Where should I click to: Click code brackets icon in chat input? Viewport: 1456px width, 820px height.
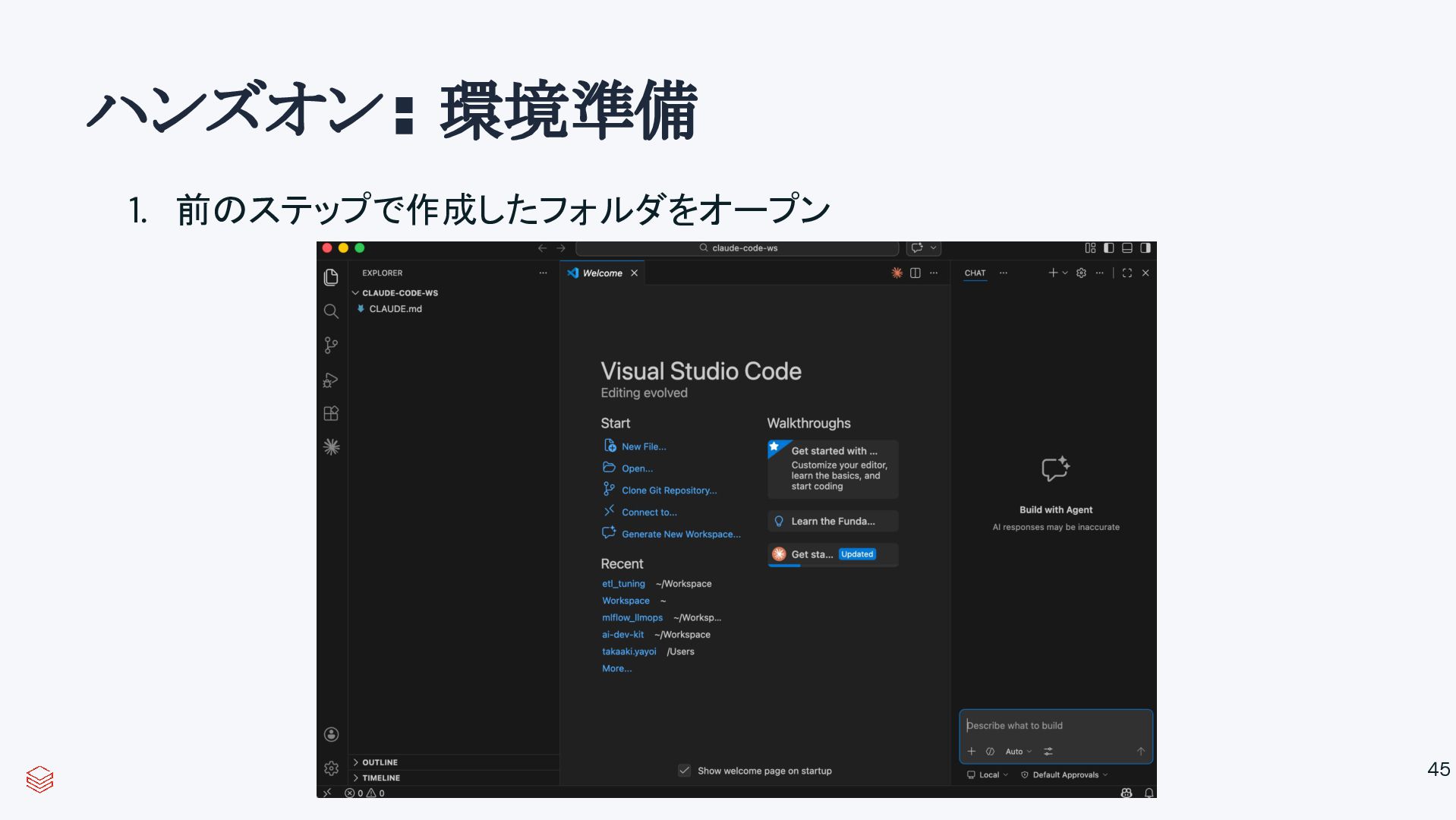[x=990, y=751]
